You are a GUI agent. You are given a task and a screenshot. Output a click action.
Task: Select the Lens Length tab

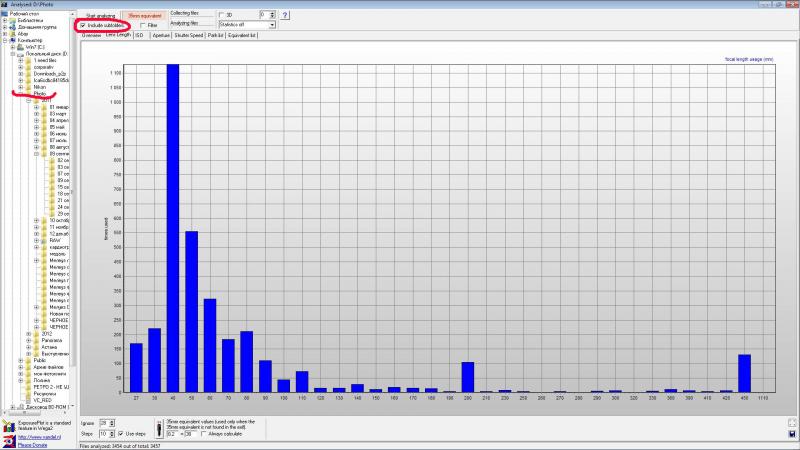[x=118, y=35]
